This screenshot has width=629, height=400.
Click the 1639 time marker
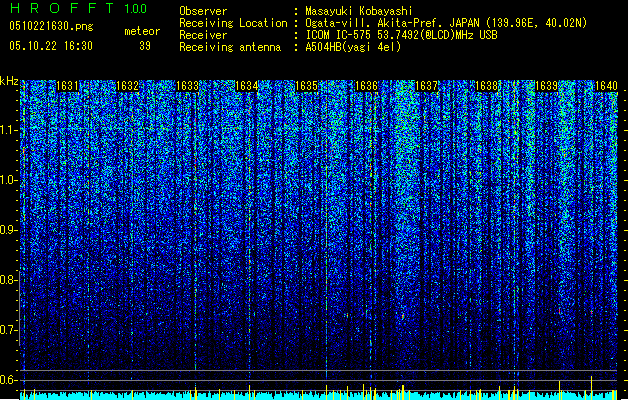tap(546, 86)
